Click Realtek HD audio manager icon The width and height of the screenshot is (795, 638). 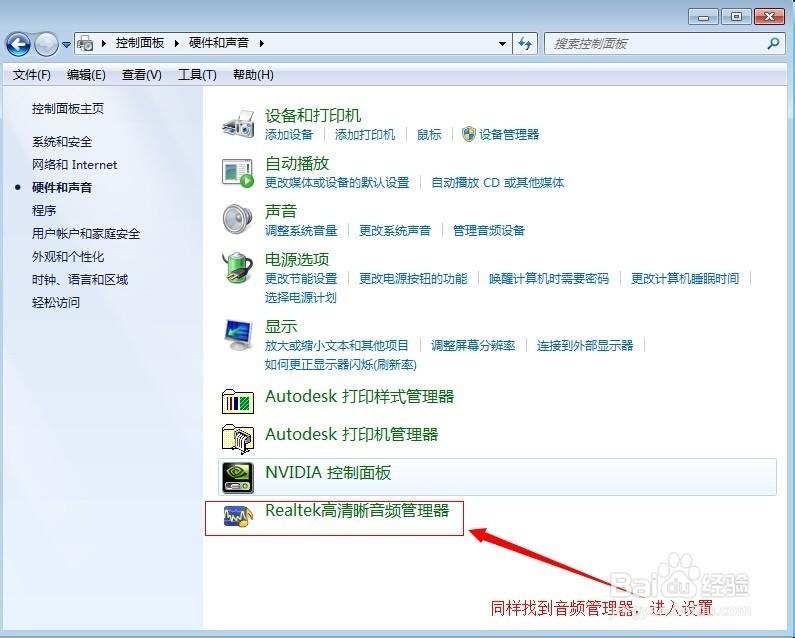[x=238, y=516]
